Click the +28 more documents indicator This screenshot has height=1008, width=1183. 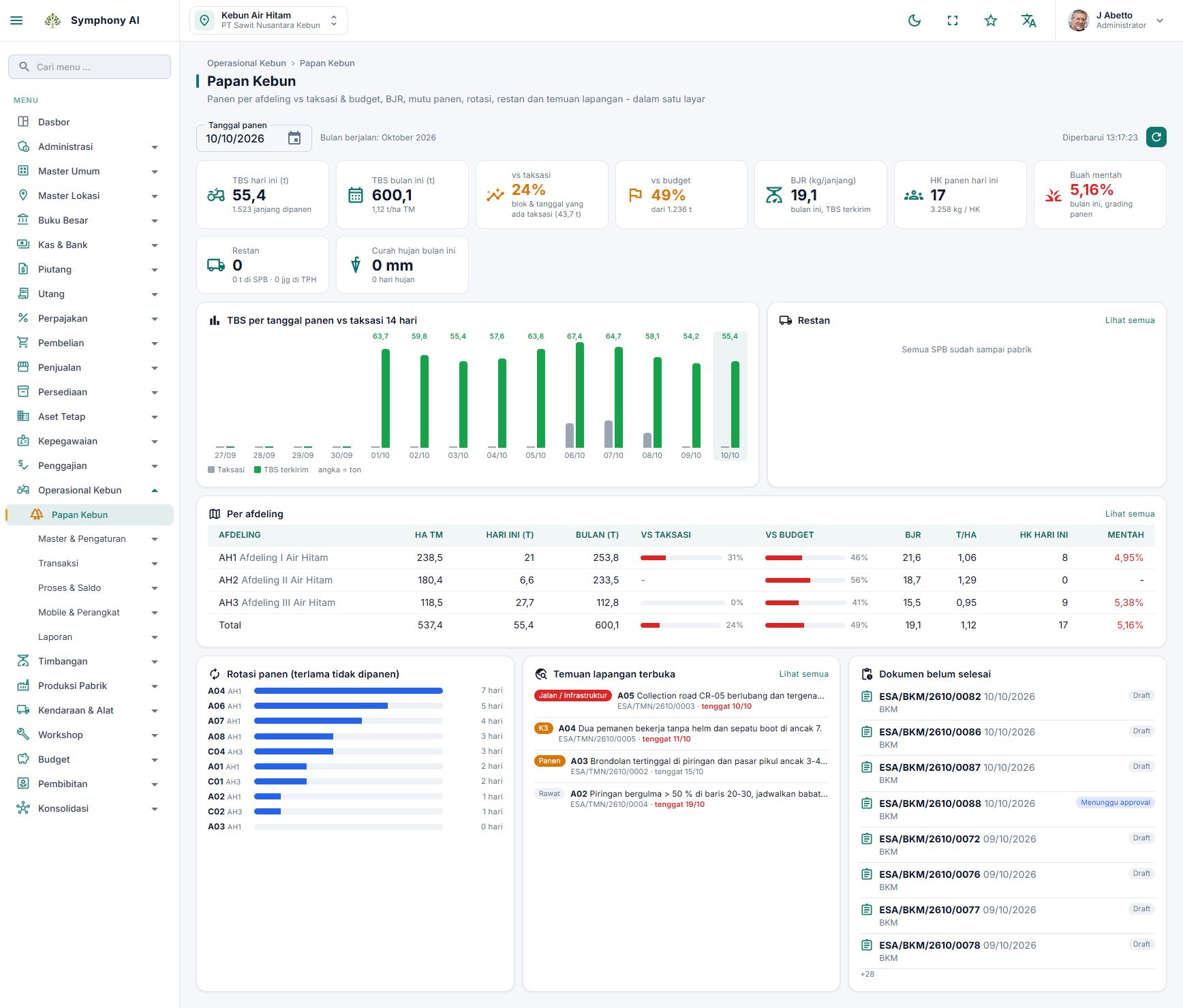coord(867,975)
